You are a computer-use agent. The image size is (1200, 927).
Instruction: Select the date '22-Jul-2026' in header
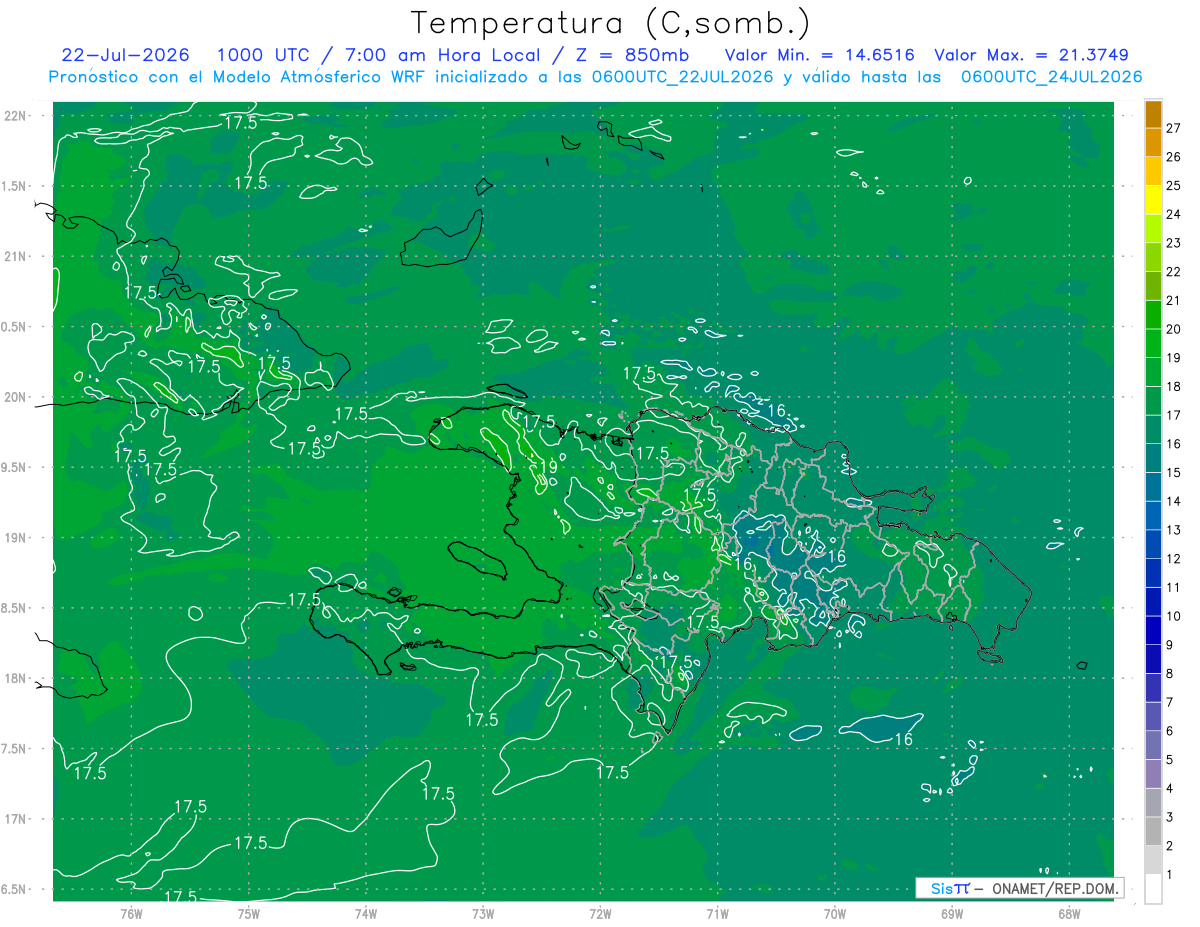[128, 55]
